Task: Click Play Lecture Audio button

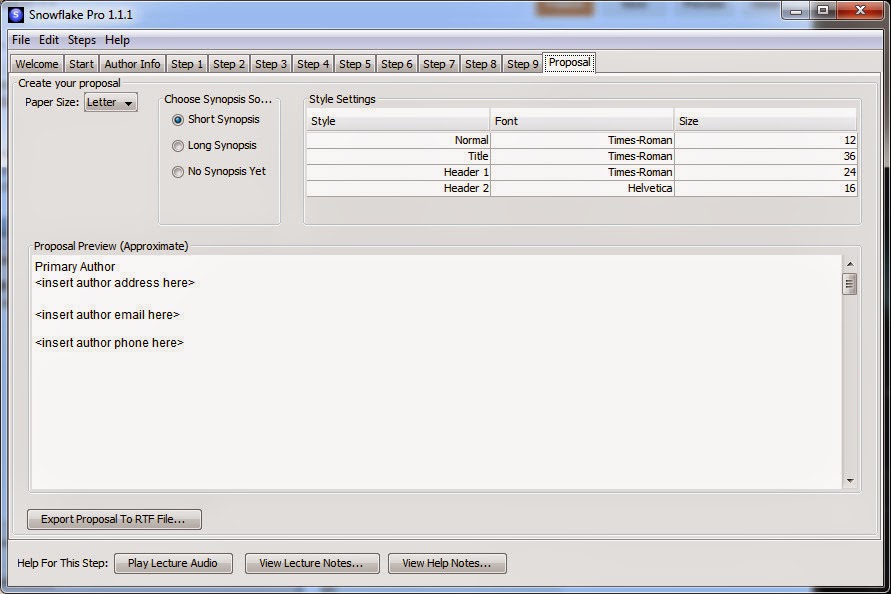Action: (x=173, y=563)
